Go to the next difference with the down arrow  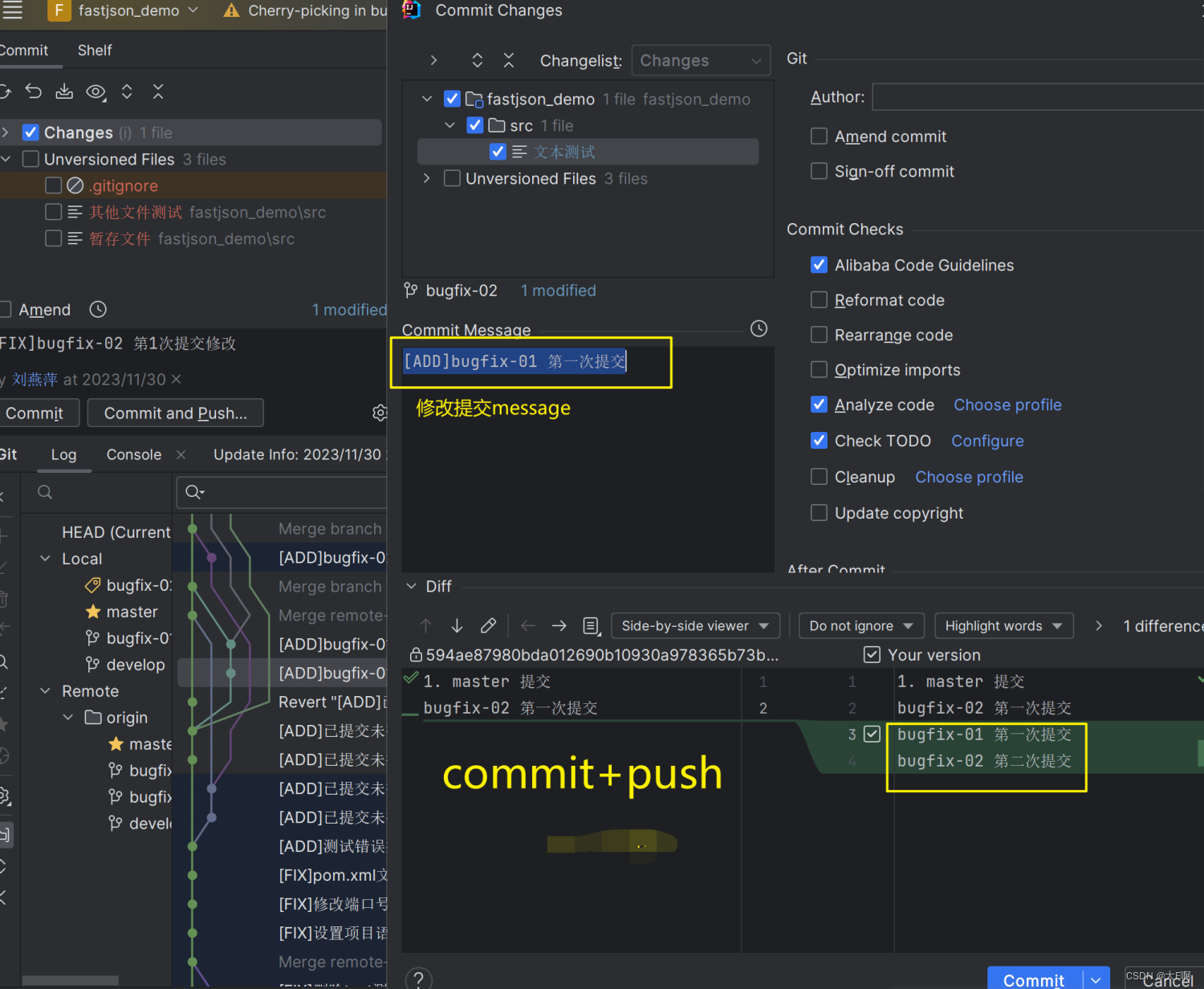[457, 625]
